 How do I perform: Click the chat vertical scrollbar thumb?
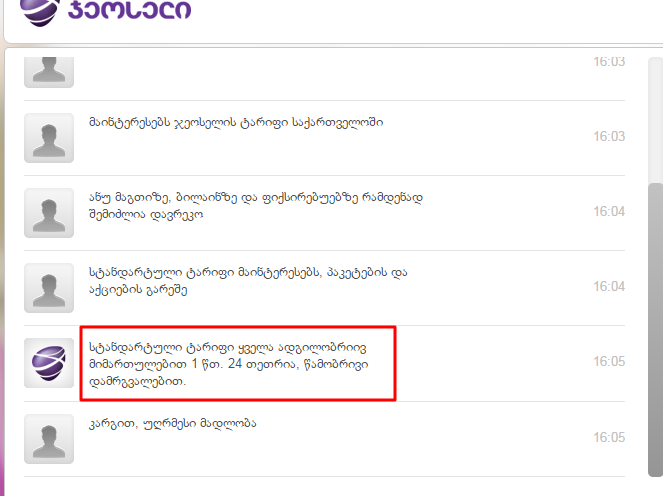655,330
